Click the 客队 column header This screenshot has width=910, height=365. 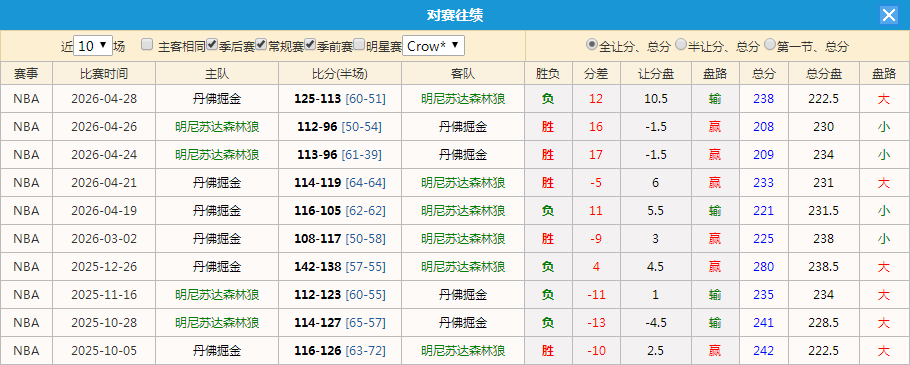pos(463,74)
